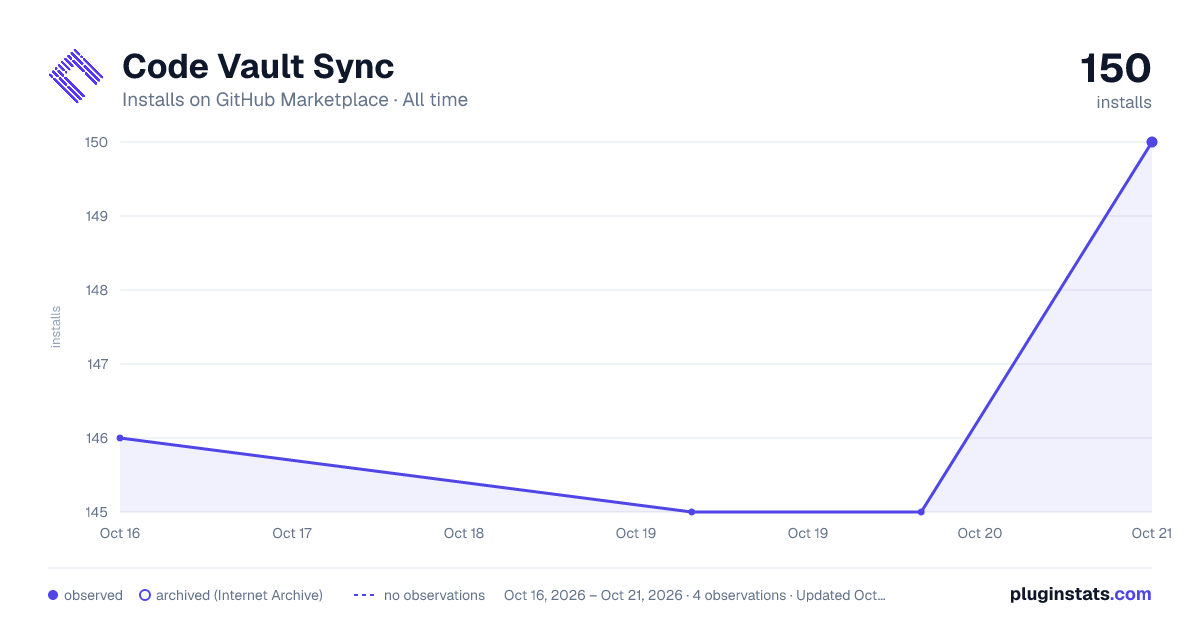Click the 'archived (Internet Archive)' legend label
1200x630 pixels.
[x=239, y=595]
